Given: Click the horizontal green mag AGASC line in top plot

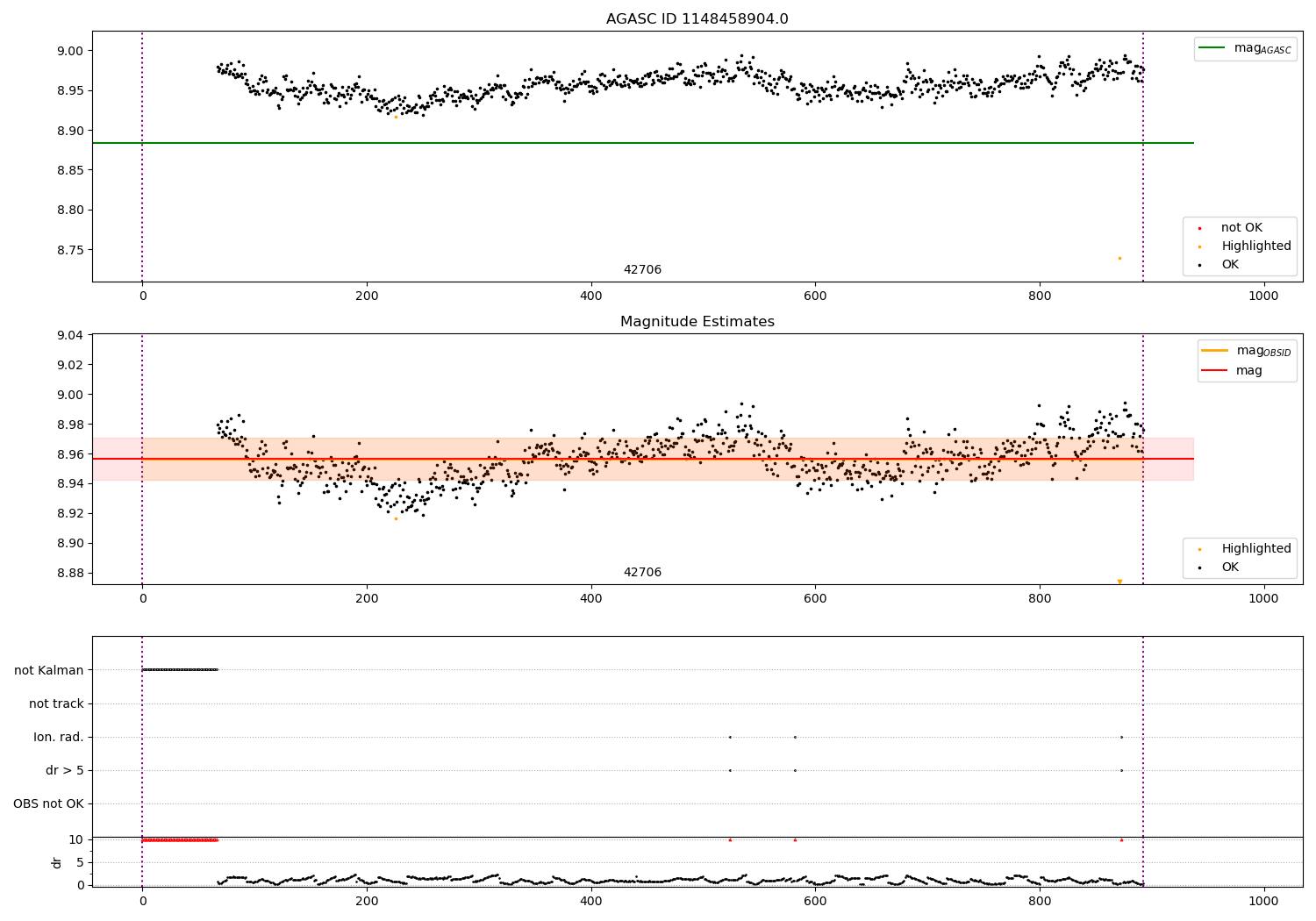Looking at the screenshot, I should pos(642,143).
